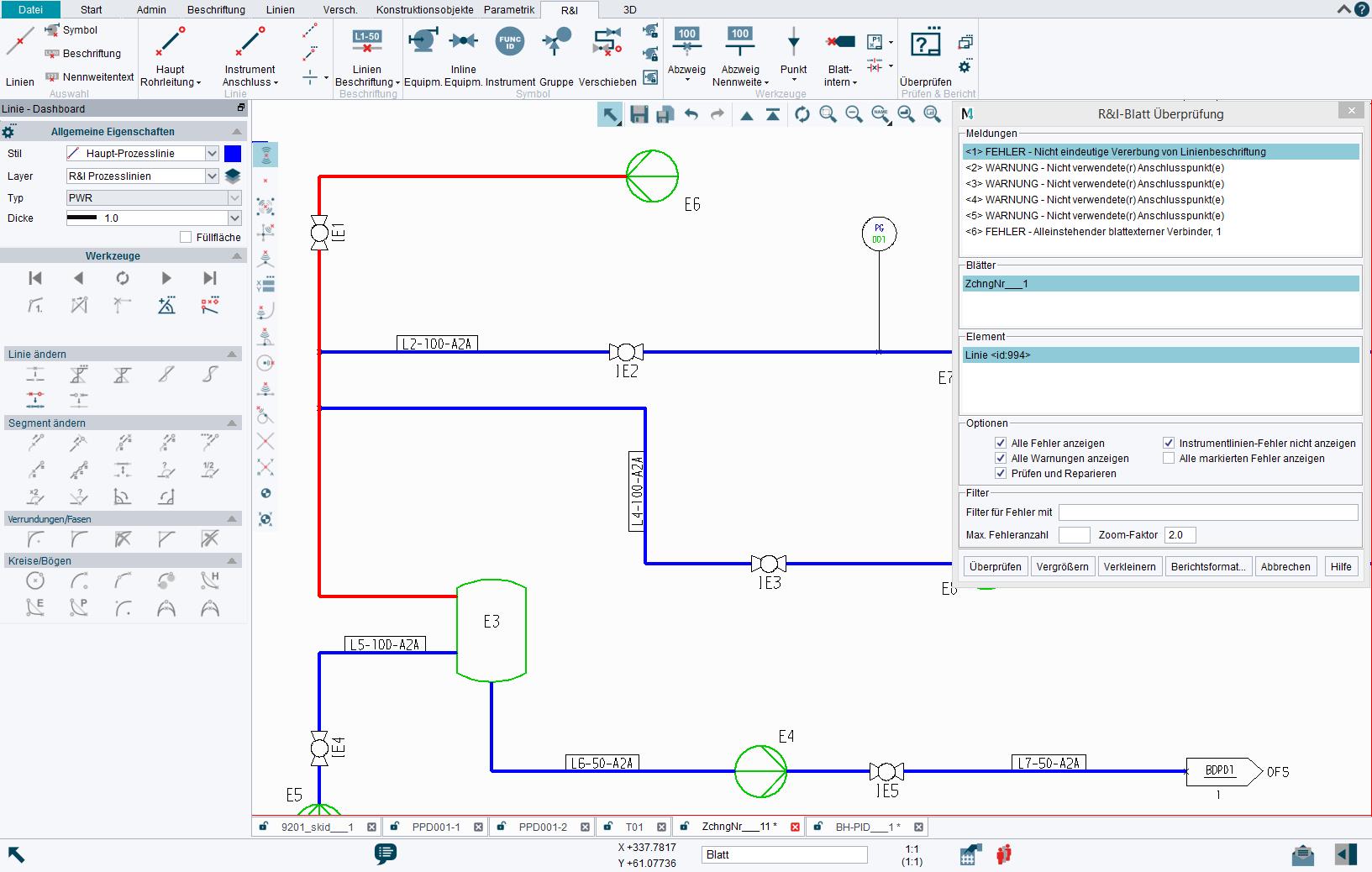The height and width of the screenshot is (872, 1372).
Task: Open Berichtsformat settings button
Action: pos(1208,566)
